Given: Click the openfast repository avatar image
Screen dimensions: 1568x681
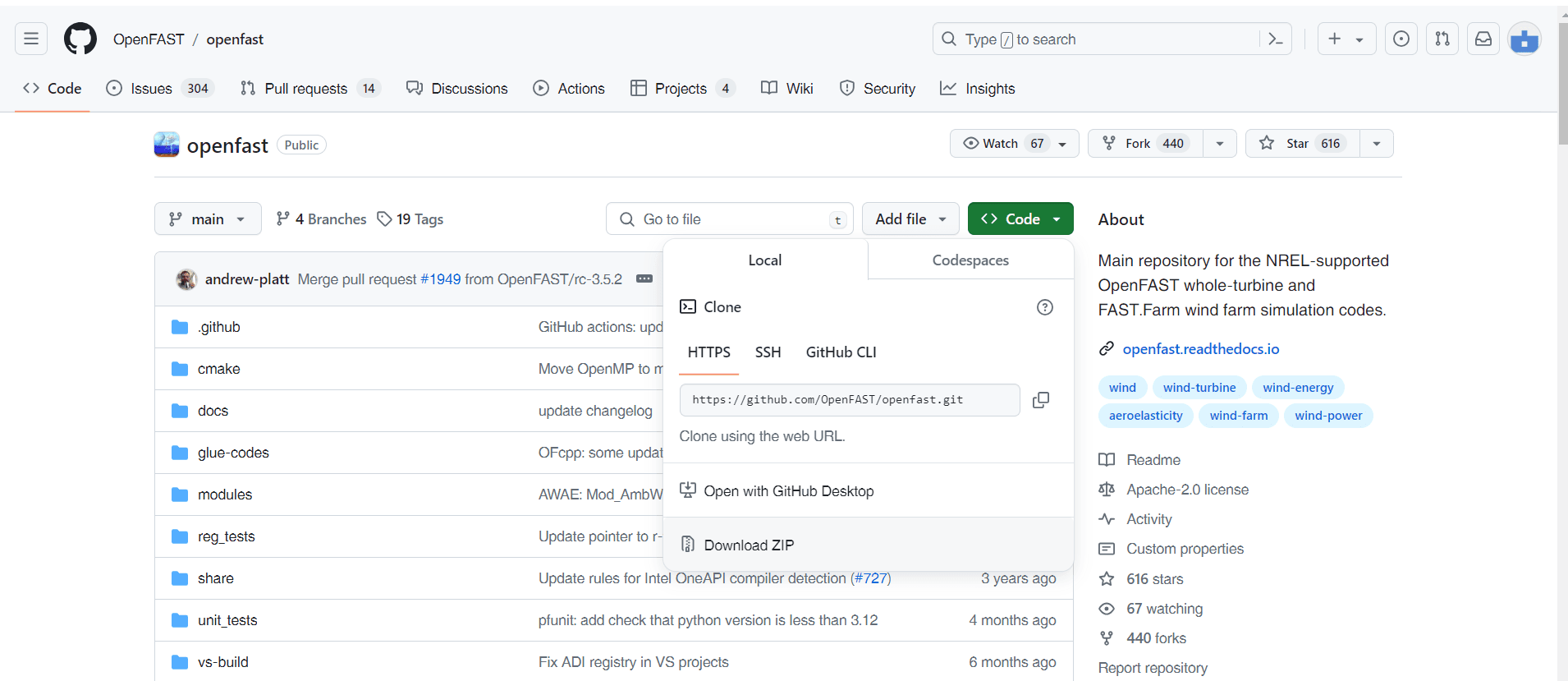Looking at the screenshot, I should tap(167, 145).
